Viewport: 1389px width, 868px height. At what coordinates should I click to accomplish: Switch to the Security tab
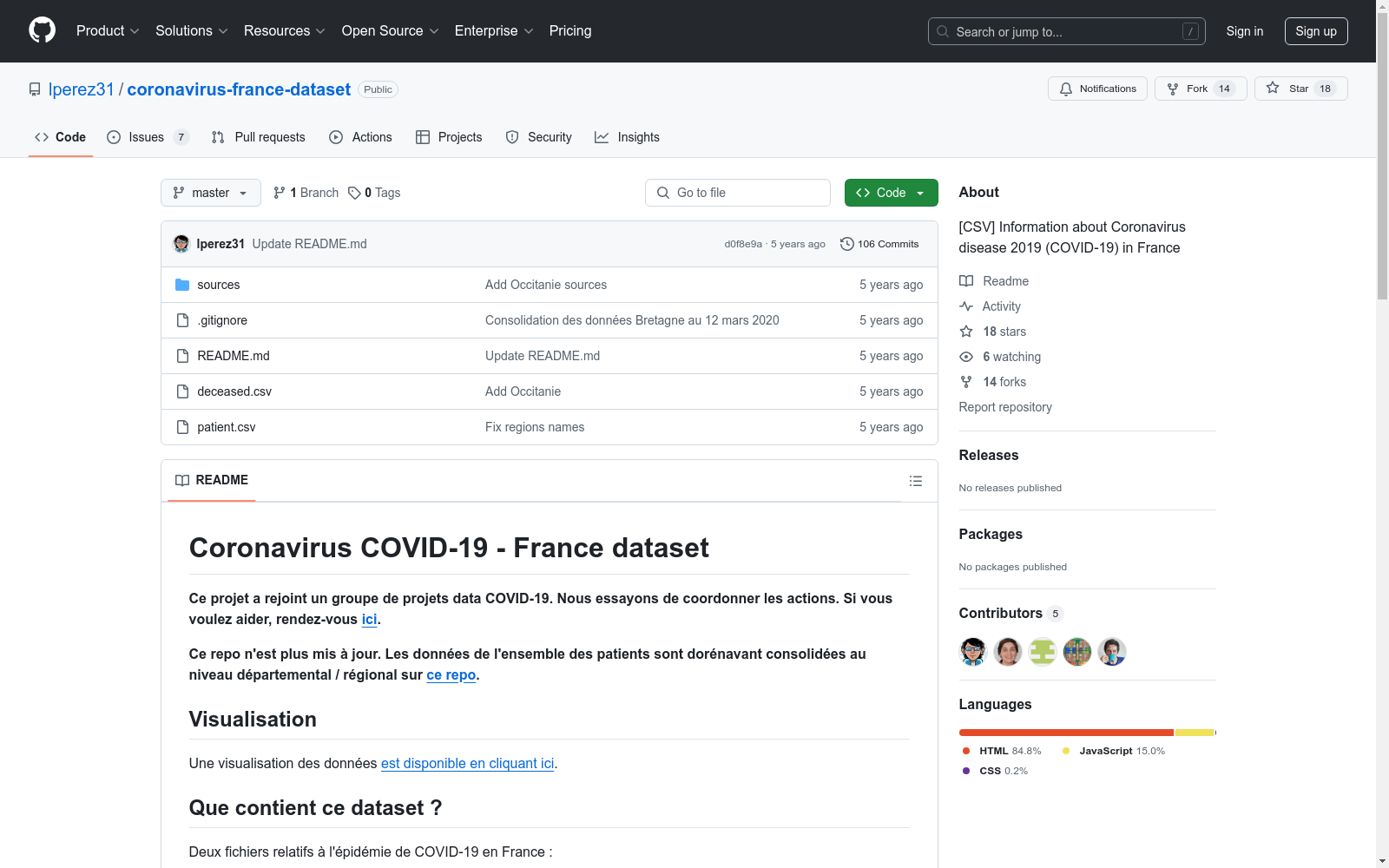(539, 137)
